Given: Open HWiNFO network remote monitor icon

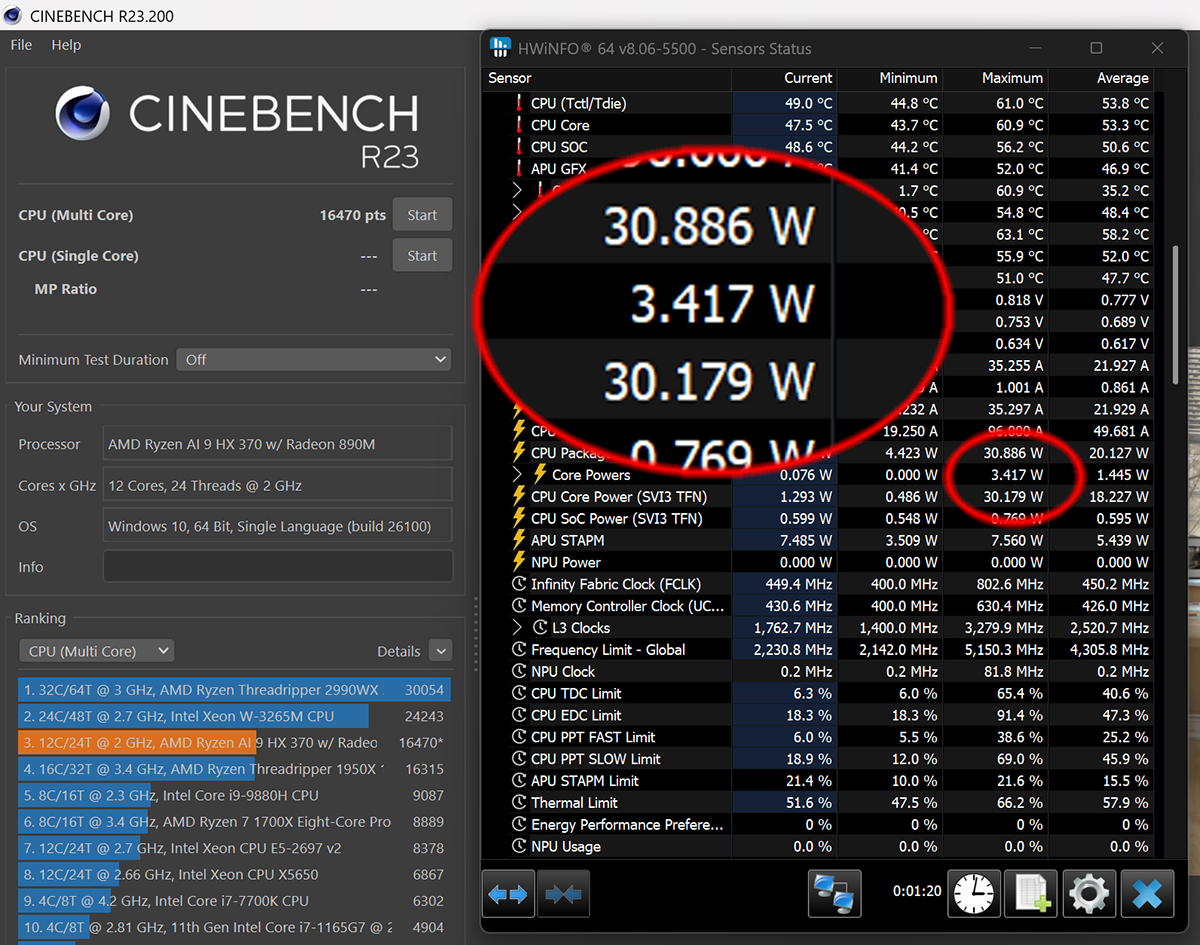Looking at the screenshot, I should click(x=833, y=894).
